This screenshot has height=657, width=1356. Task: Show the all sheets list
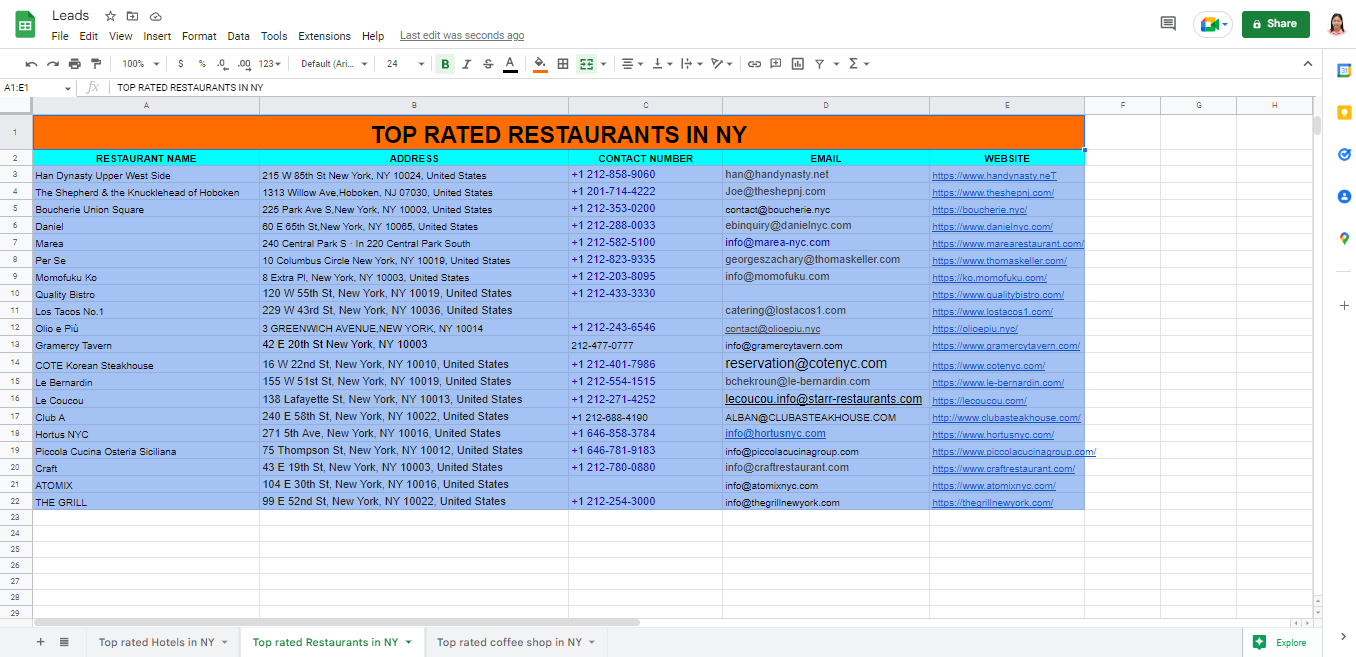pyautogui.click(x=64, y=642)
